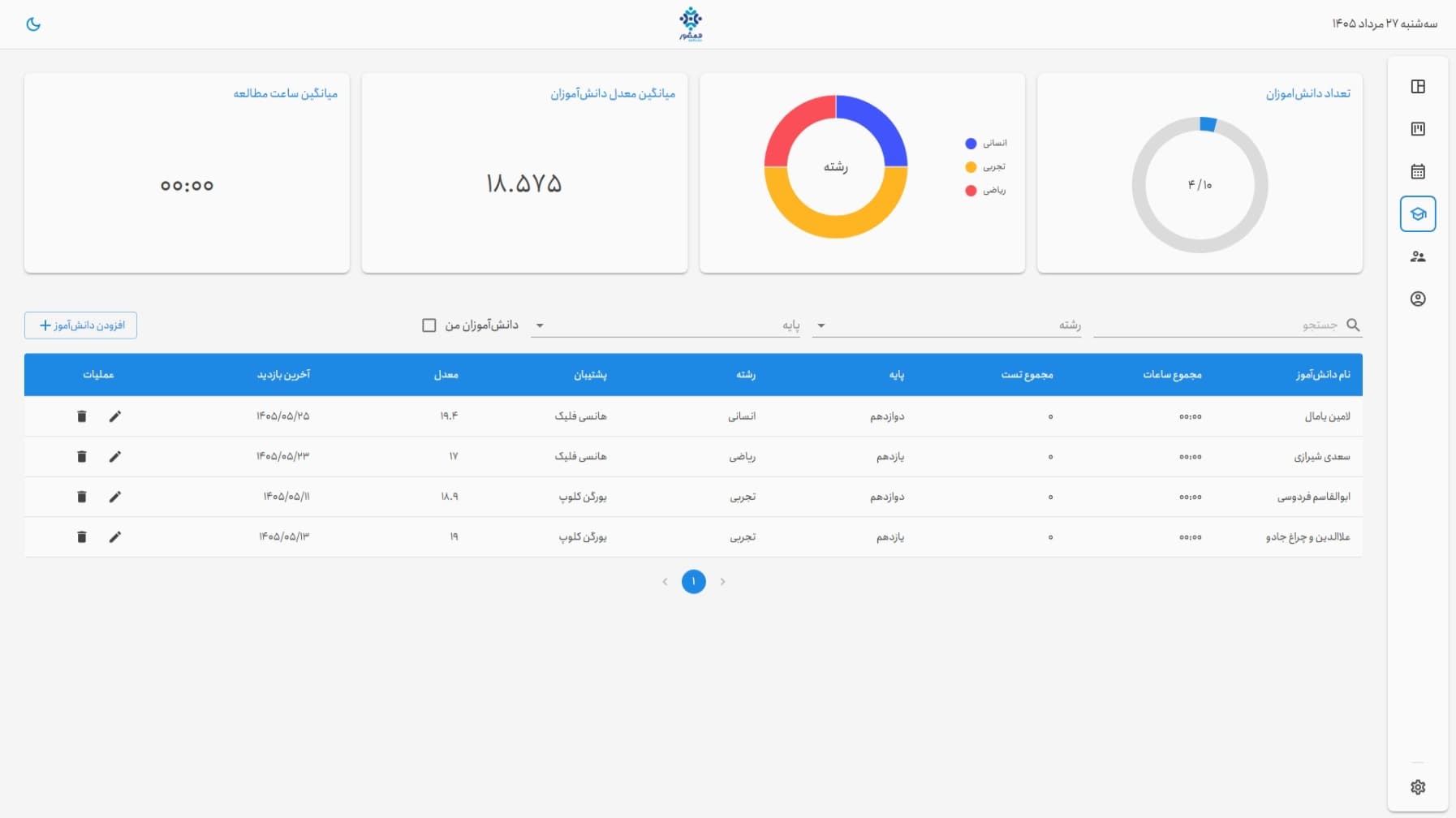
Task: Delete student ابوالقاسم فردوسی with trash icon
Action: coord(81,497)
